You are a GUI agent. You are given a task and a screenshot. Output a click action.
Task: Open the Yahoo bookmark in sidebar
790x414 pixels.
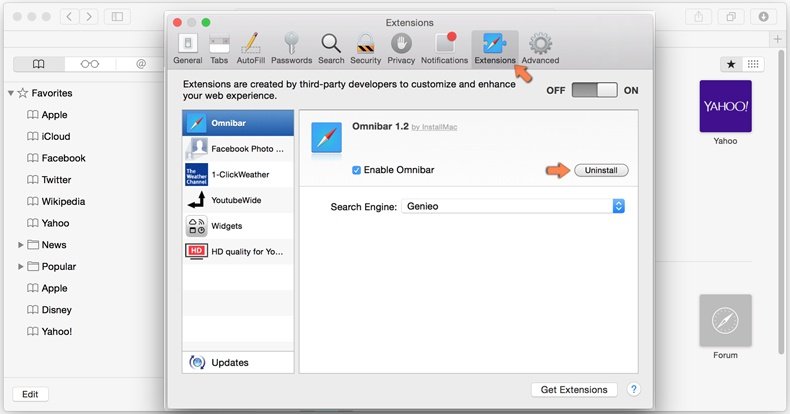[48, 223]
